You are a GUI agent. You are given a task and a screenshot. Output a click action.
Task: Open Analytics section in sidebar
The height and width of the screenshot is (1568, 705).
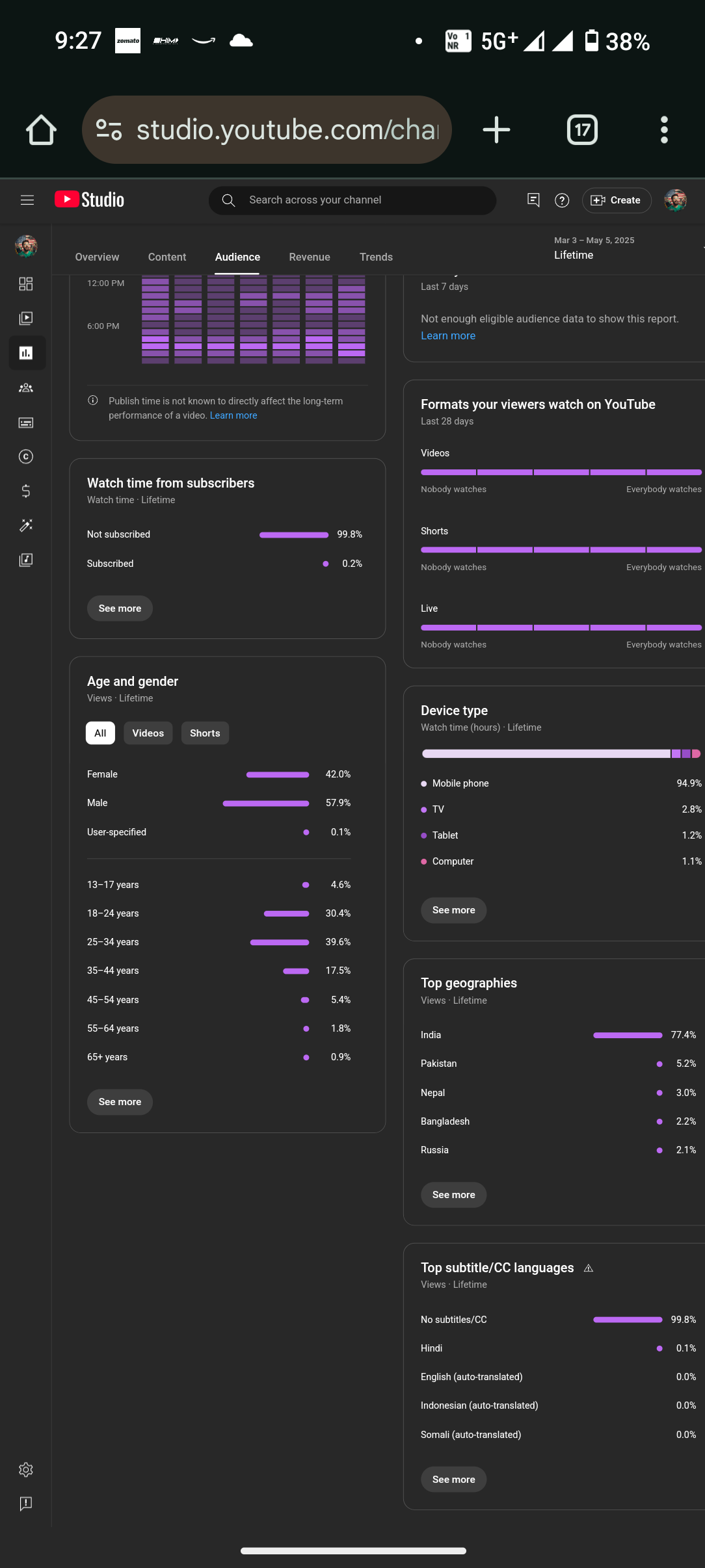[x=27, y=353]
